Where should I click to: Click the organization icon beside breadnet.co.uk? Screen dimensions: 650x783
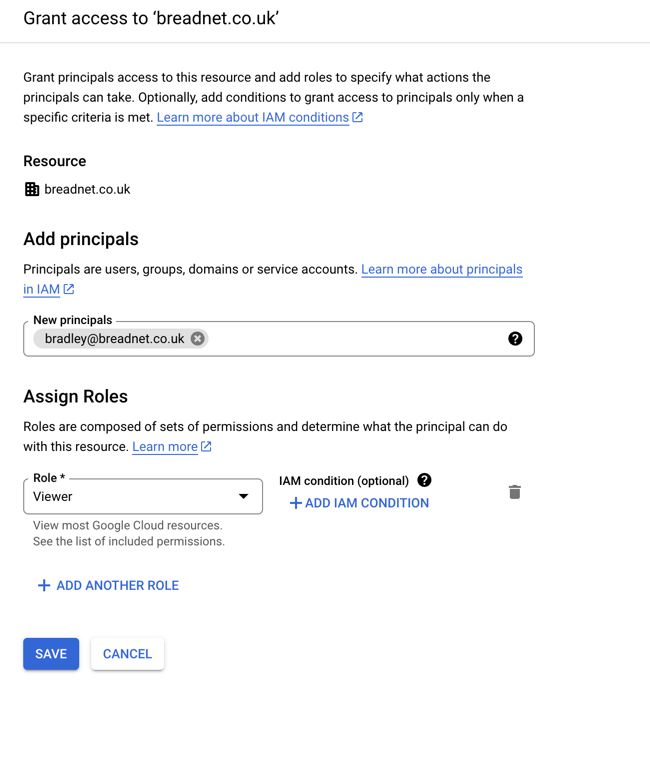pyautogui.click(x=32, y=189)
